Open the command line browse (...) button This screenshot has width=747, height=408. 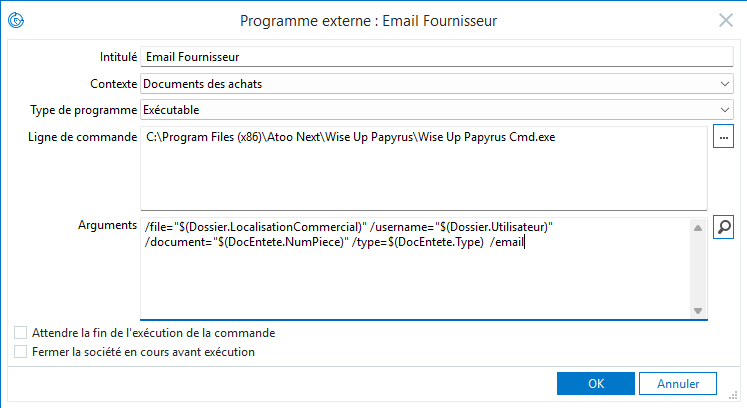click(x=723, y=137)
